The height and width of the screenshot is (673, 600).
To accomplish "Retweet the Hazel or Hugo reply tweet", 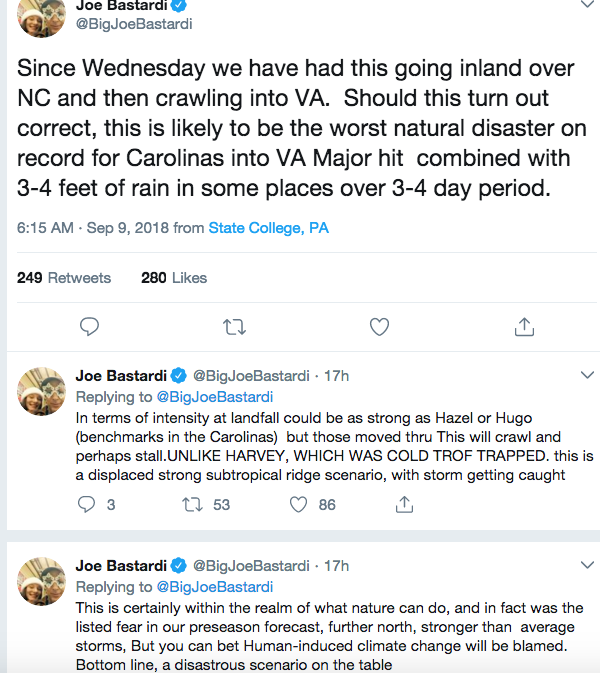I will click(x=184, y=505).
